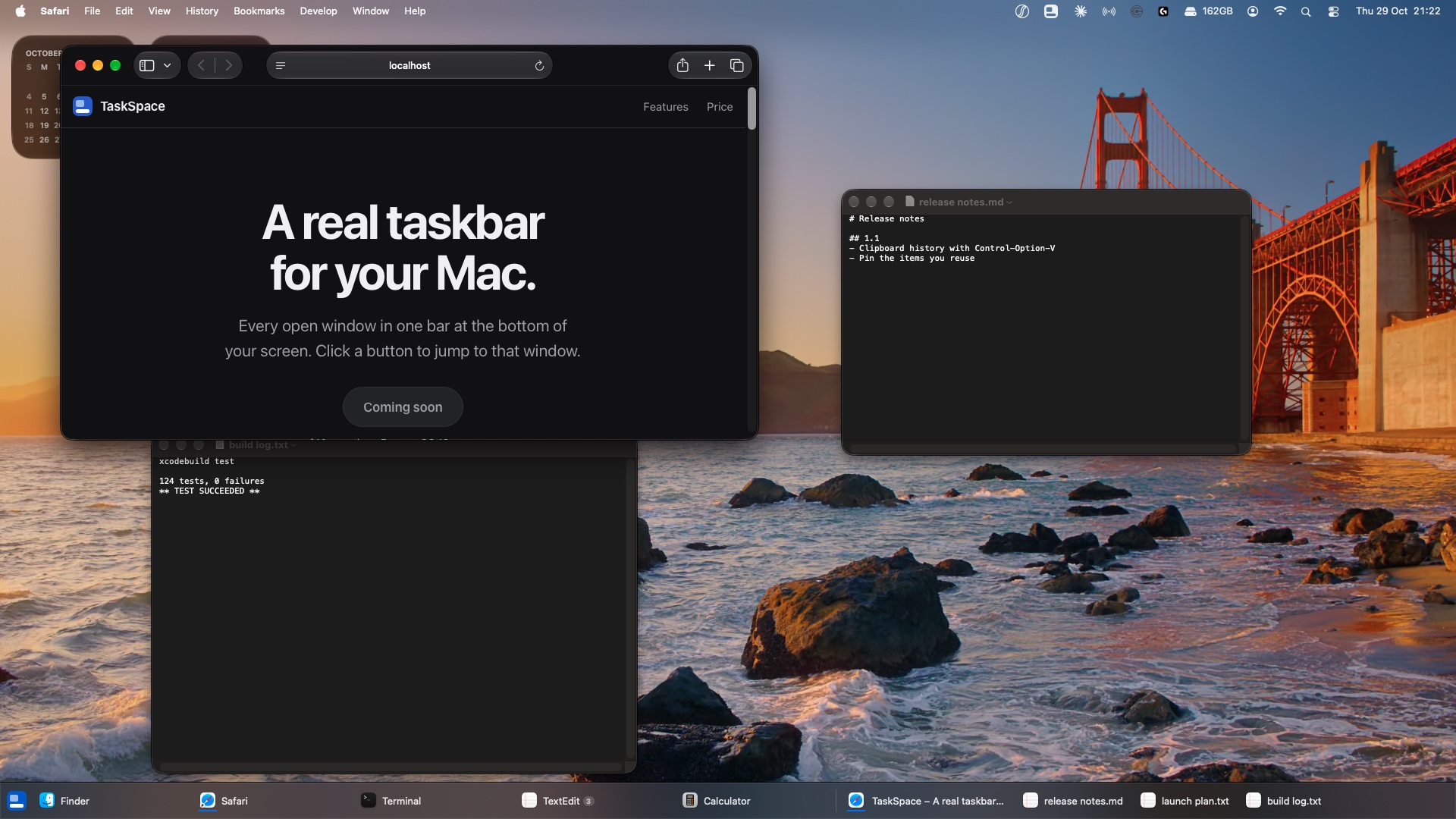
Task: Click the TaskSpace menu bar status icon
Action: pyautogui.click(x=1051, y=11)
